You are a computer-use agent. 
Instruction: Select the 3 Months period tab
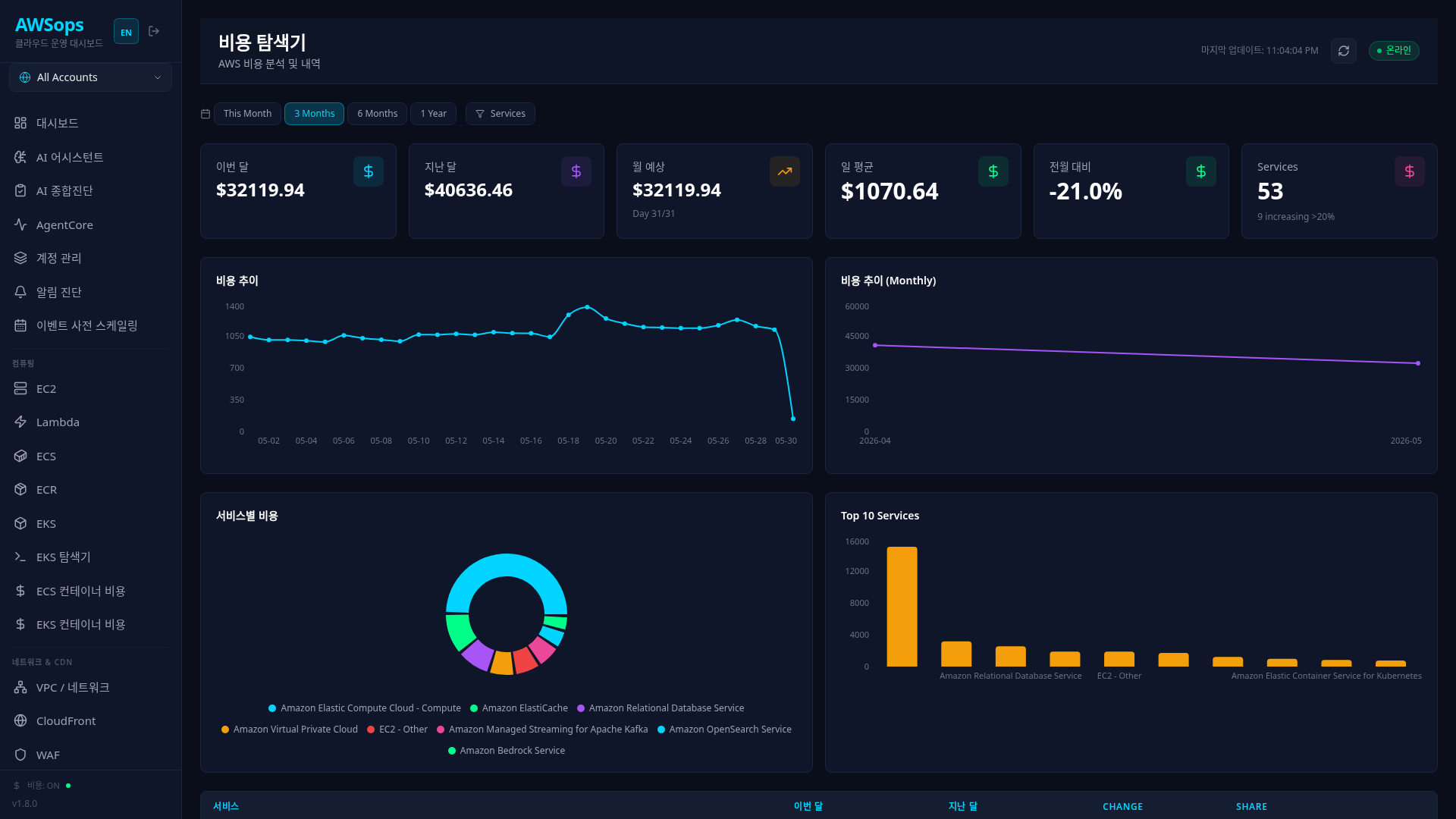click(314, 114)
